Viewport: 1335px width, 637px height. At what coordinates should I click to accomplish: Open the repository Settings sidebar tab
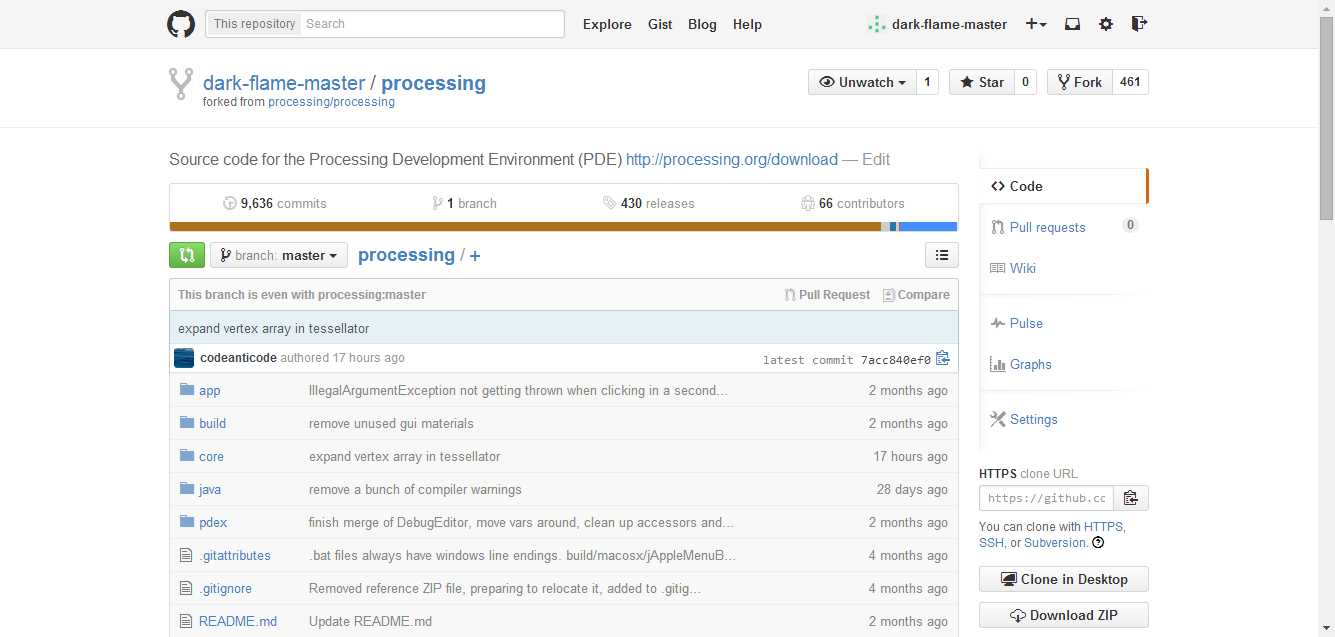(1063, 419)
